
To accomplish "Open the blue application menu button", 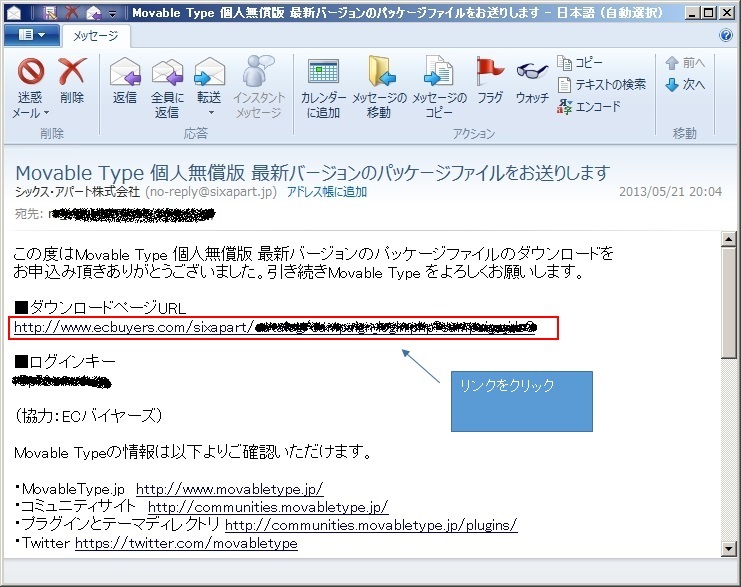I will (32, 35).
